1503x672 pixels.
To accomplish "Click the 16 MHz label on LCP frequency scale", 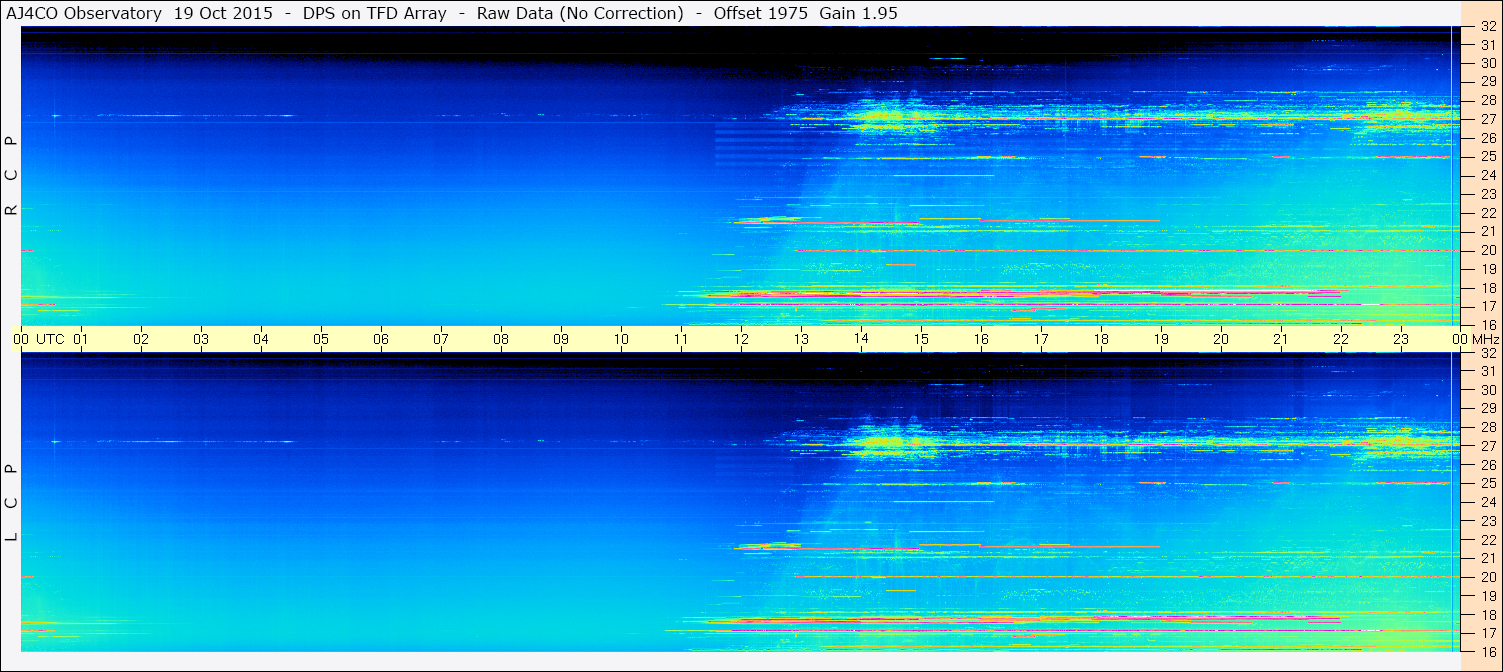I will (x=1487, y=651).
